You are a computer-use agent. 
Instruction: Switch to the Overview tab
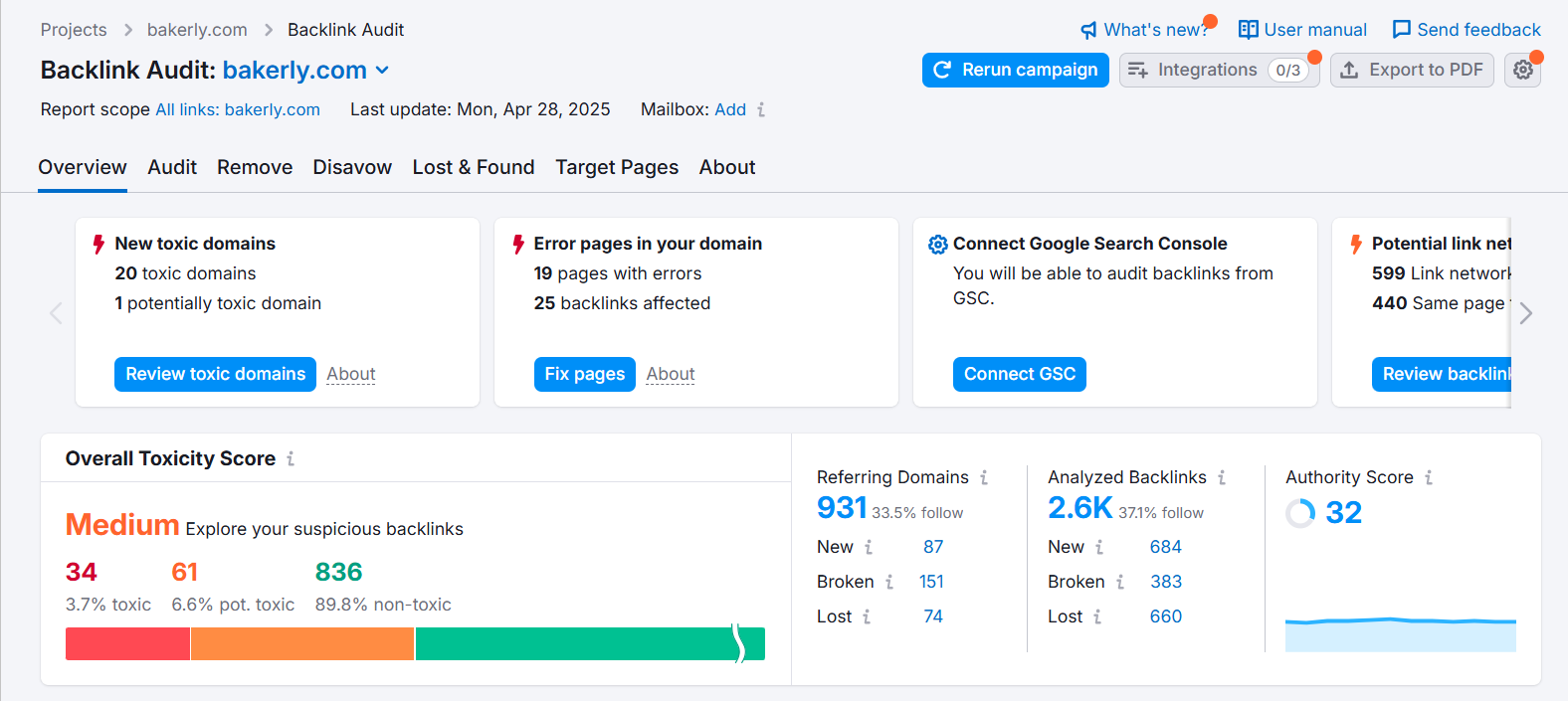click(x=83, y=167)
